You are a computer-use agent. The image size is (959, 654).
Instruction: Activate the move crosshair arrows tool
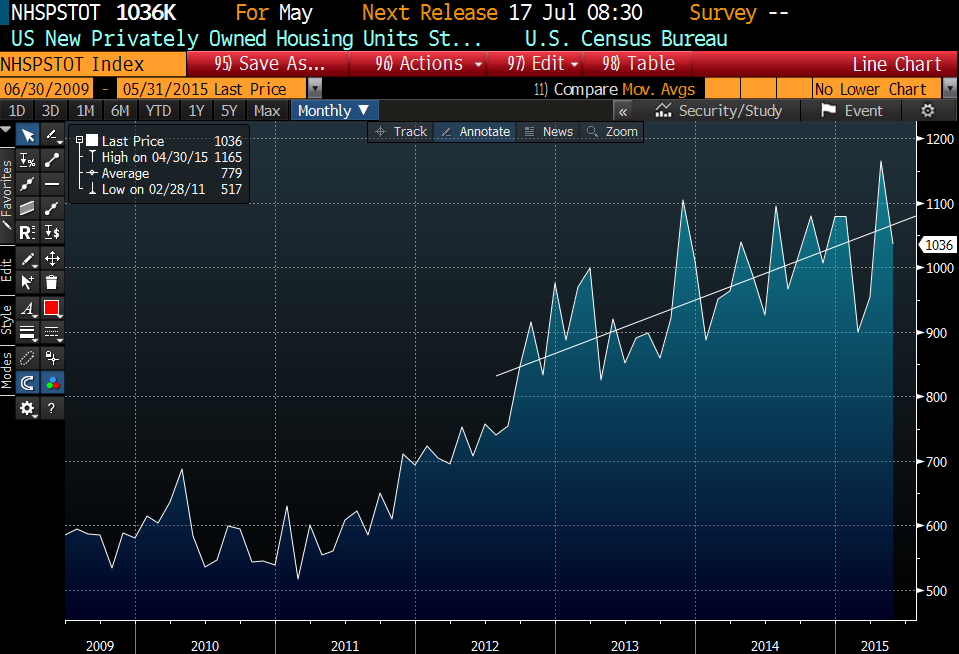[x=52, y=258]
